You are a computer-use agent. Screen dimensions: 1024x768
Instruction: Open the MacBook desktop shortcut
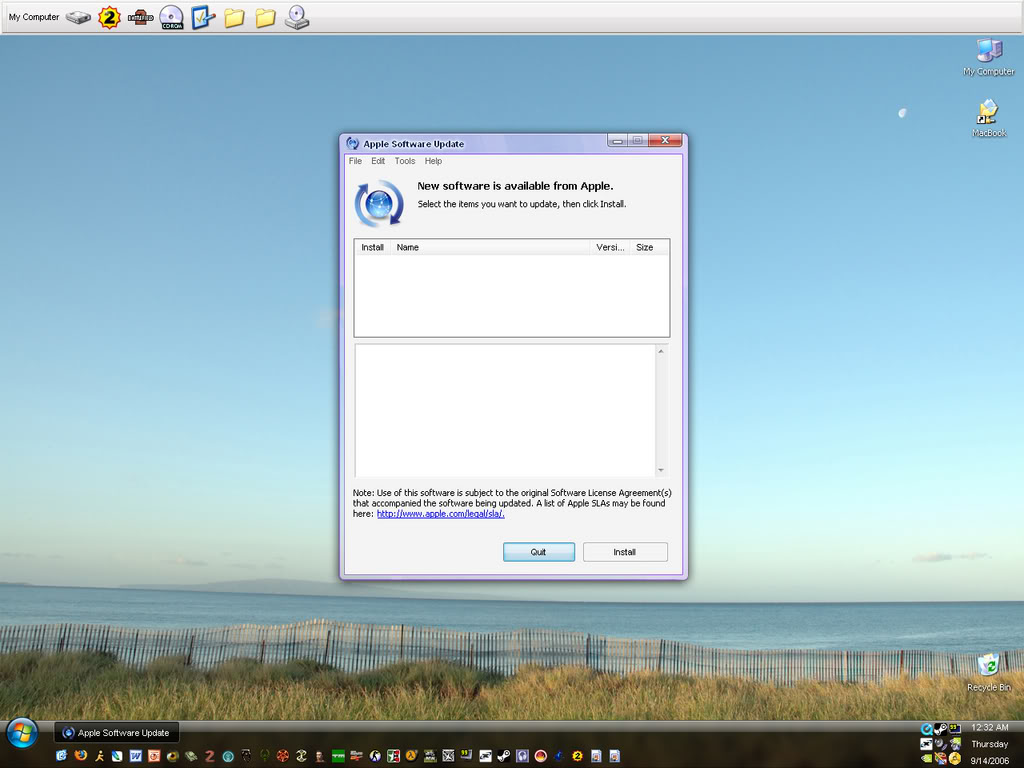[989, 118]
